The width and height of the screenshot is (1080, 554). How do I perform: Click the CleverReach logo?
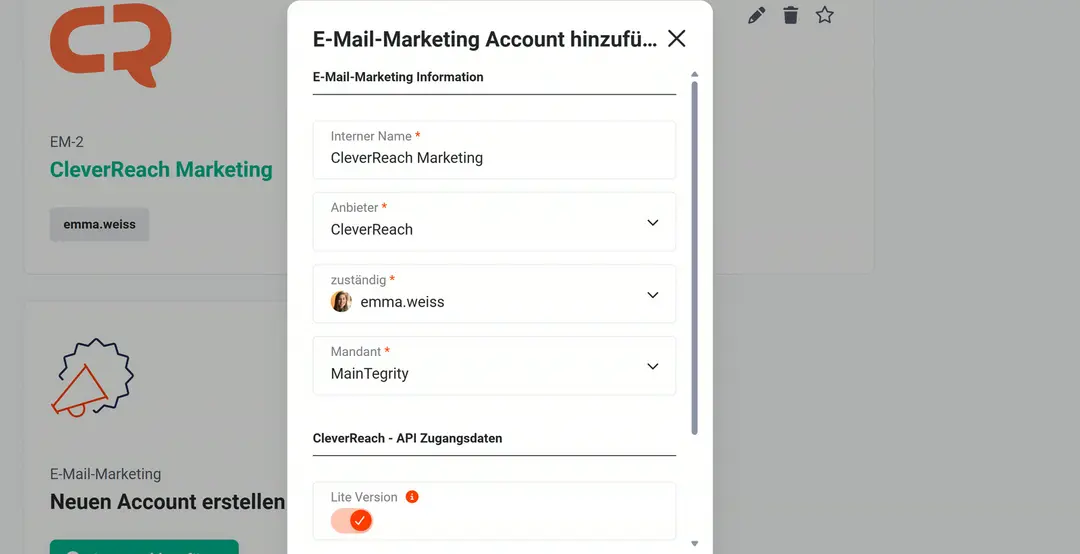click(110, 45)
